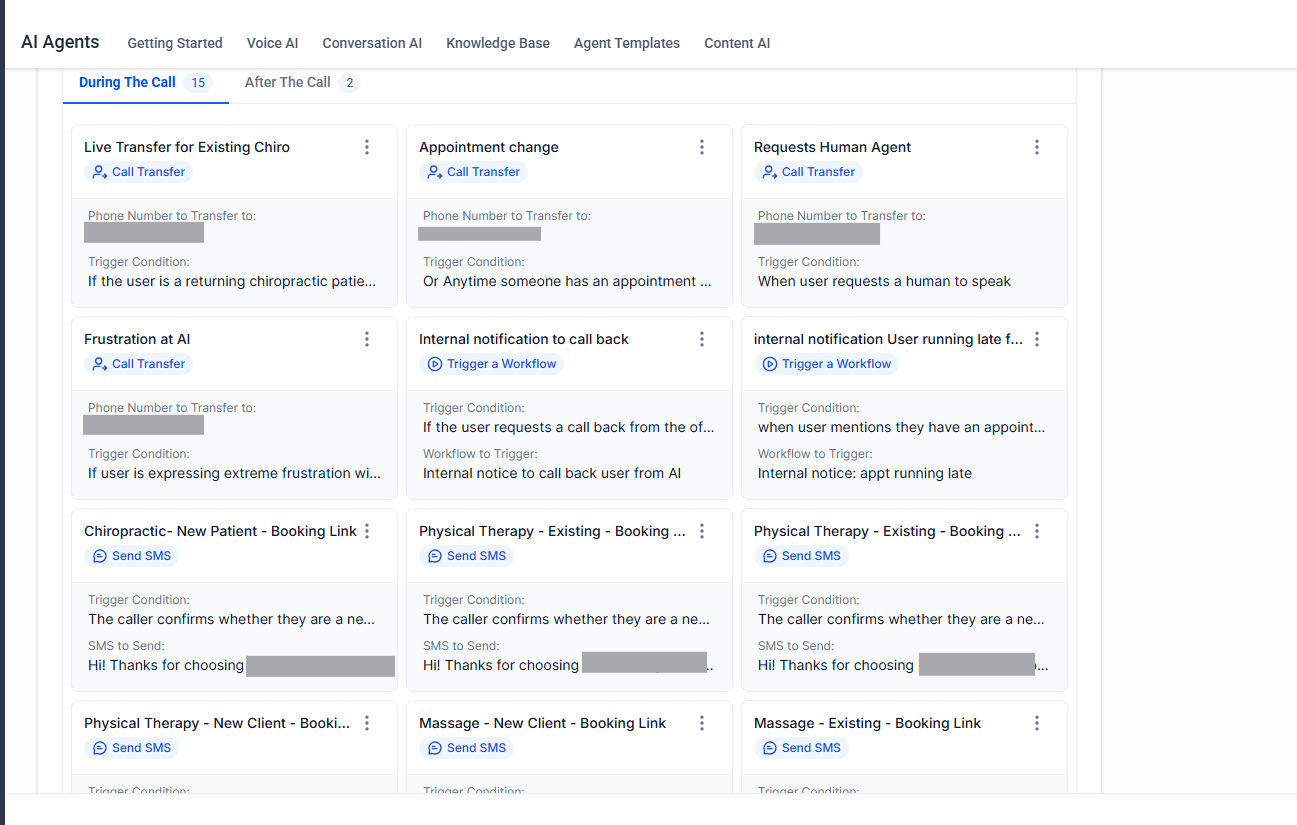Select Massage - New Client - Booking Link title

[543, 723]
